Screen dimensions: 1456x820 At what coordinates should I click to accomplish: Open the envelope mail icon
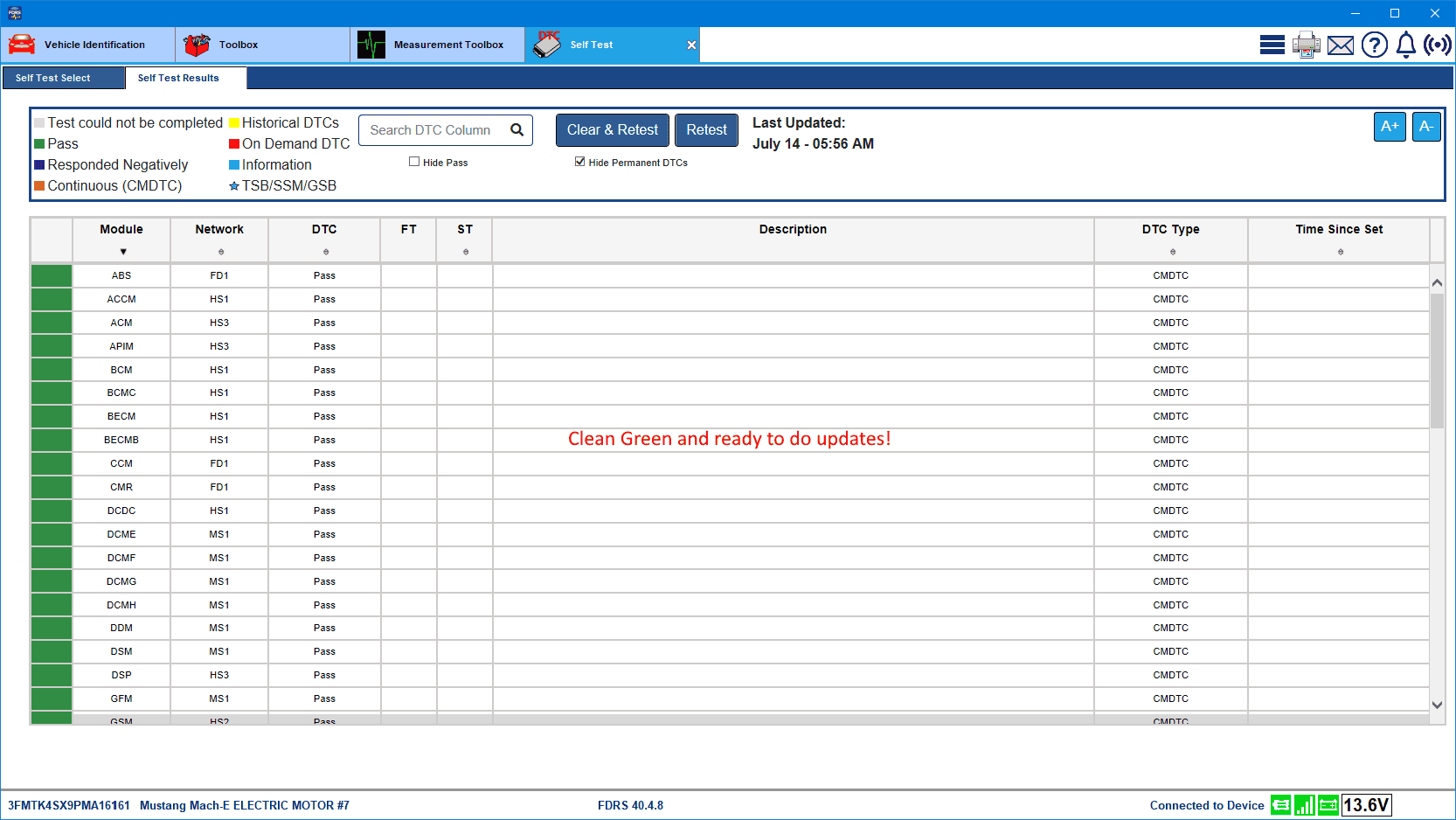(x=1341, y=45)
